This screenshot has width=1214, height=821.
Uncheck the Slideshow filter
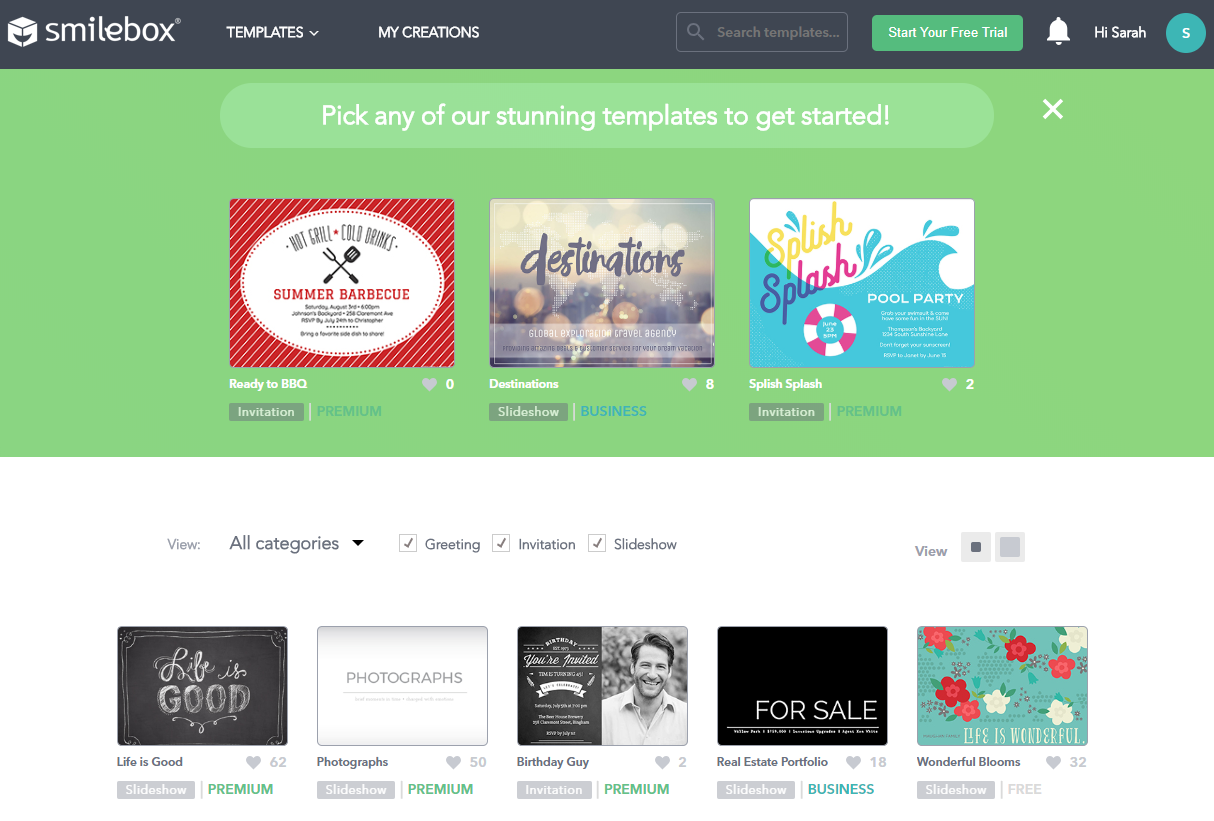(597, 543)
